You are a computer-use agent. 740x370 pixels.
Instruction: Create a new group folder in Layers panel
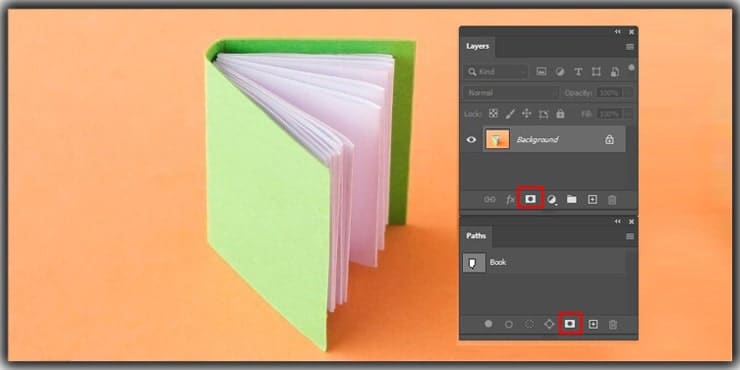(572, 200)
